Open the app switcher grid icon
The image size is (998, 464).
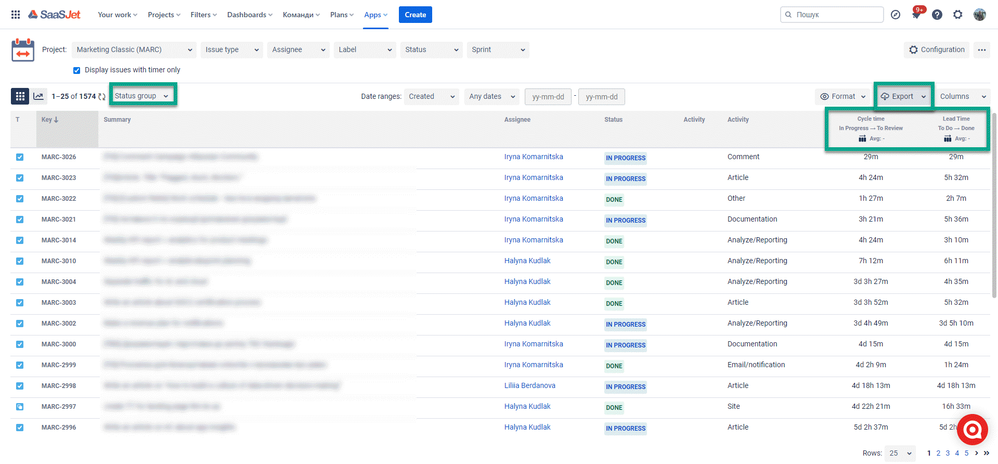click(x=15, y=15)
